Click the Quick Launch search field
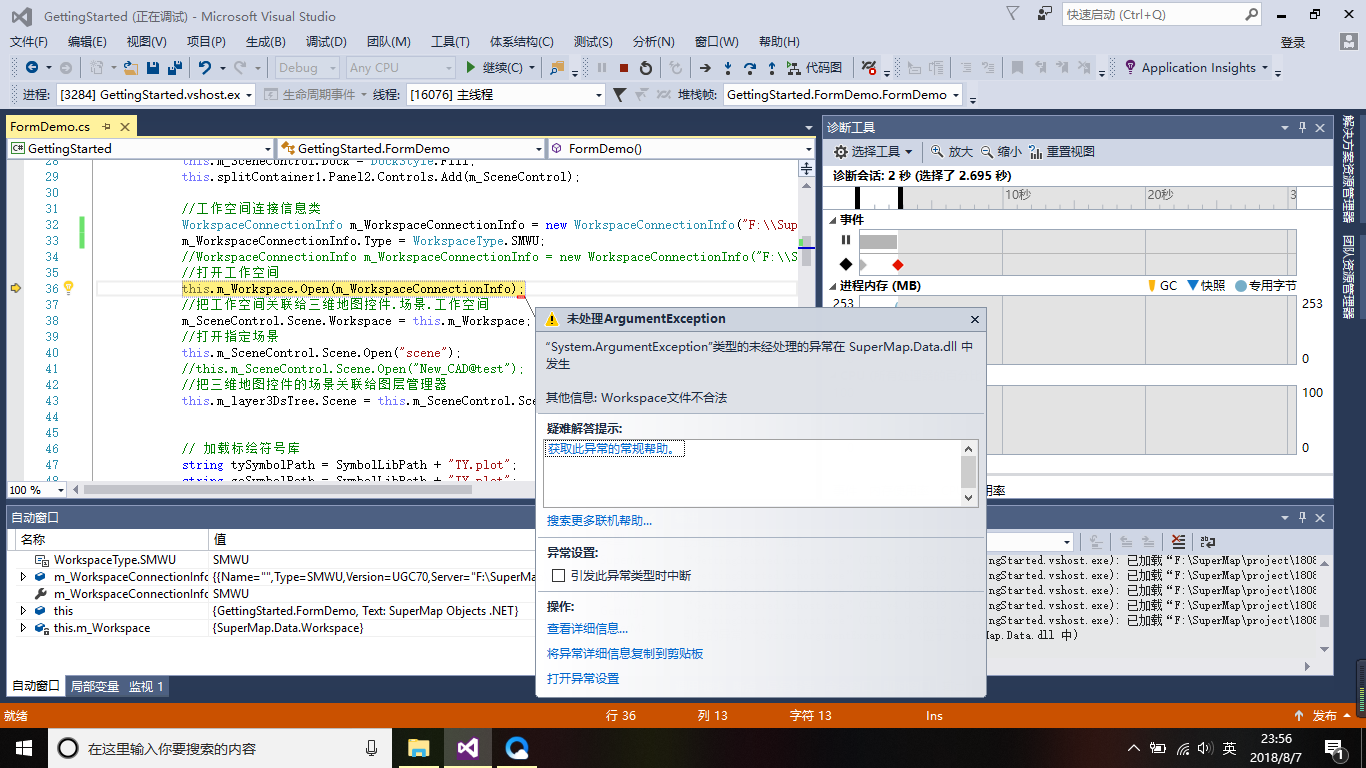Screen dimensions: 1366x768 [1163, 15]
